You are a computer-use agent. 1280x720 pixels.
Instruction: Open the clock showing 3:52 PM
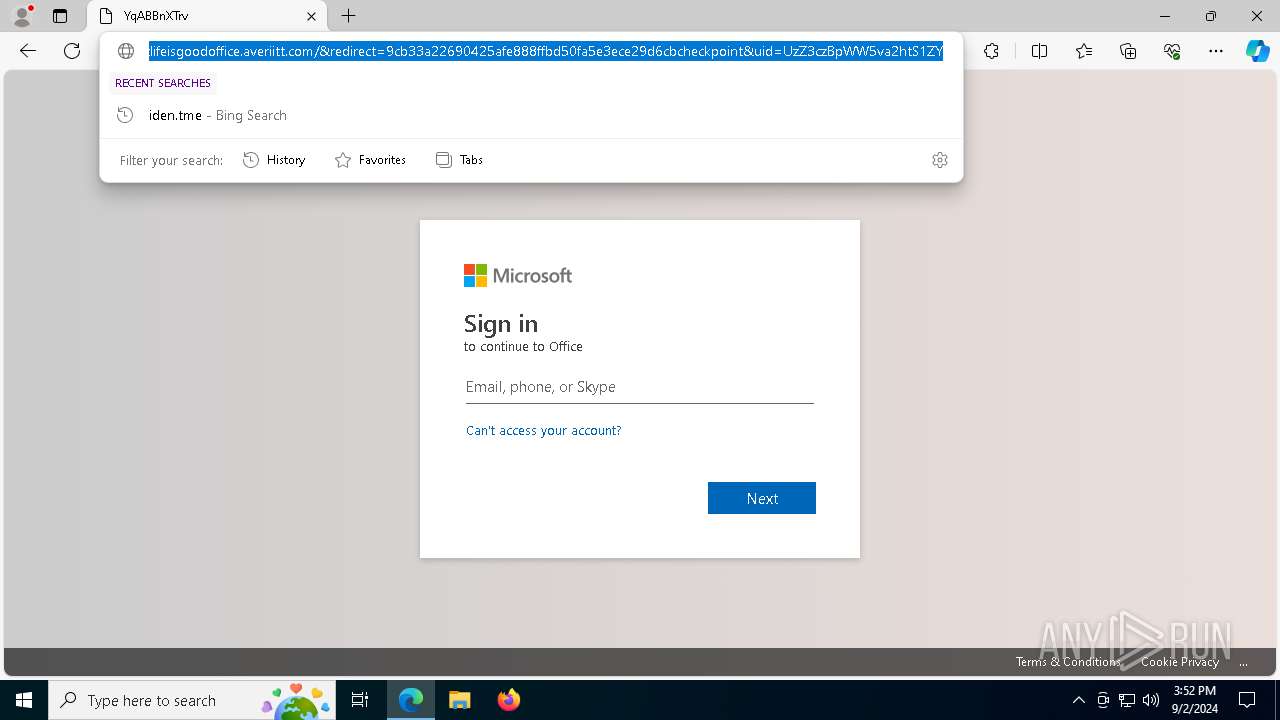(1195, 700)
